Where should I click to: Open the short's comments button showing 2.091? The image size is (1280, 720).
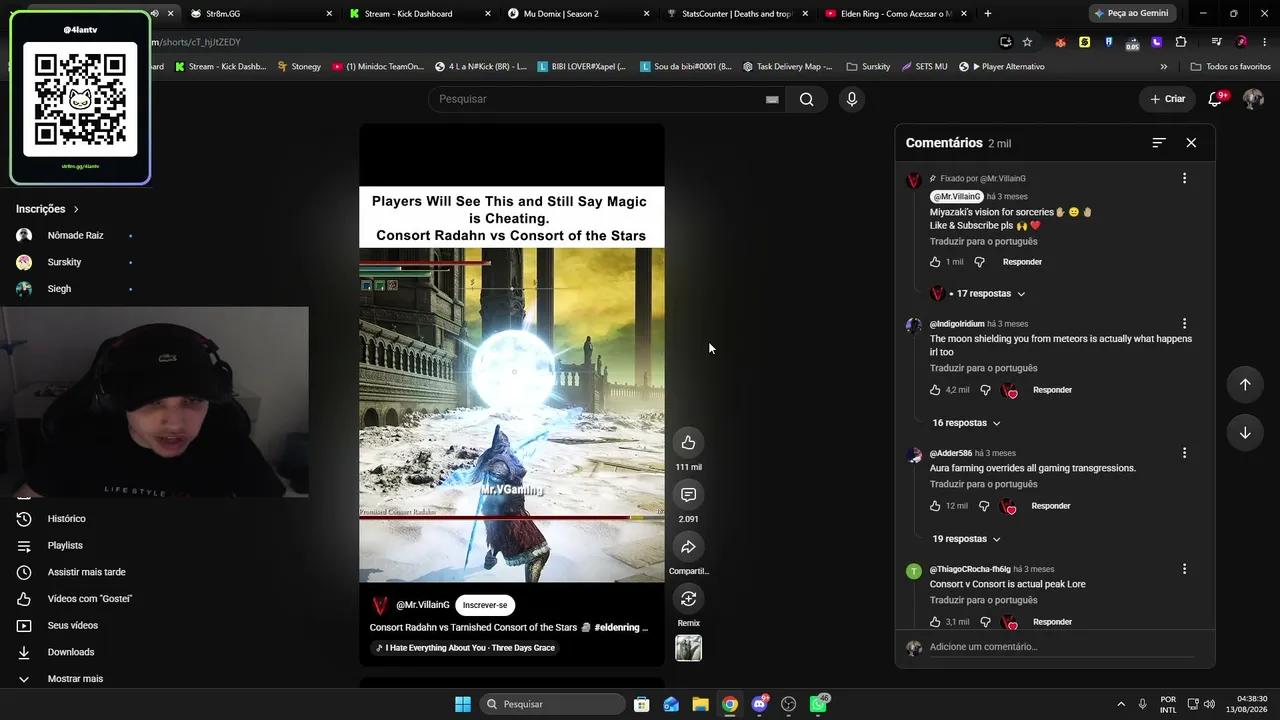click(688, 495)
